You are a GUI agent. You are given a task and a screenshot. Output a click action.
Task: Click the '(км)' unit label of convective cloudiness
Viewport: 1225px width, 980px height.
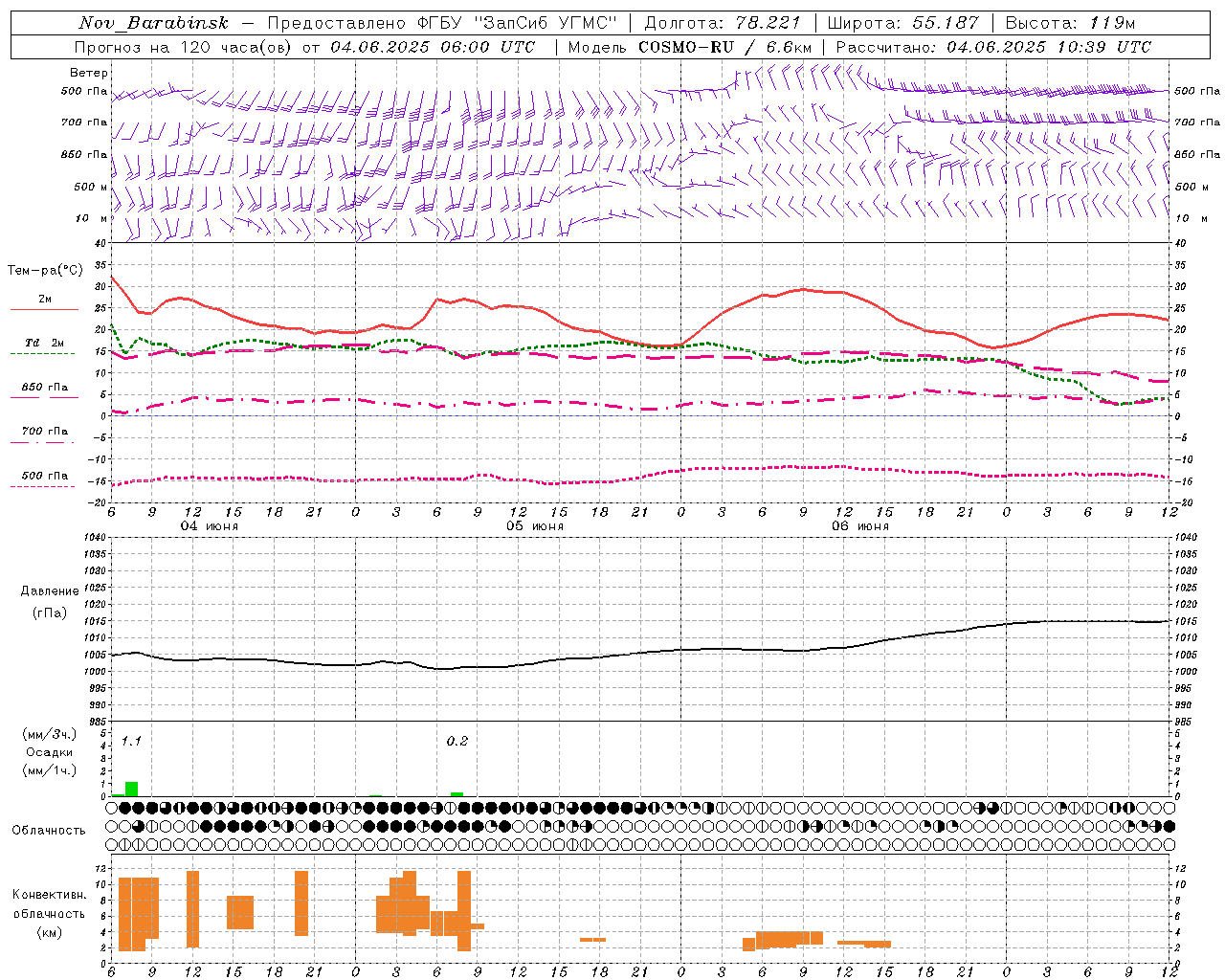(x=50, y=931)
